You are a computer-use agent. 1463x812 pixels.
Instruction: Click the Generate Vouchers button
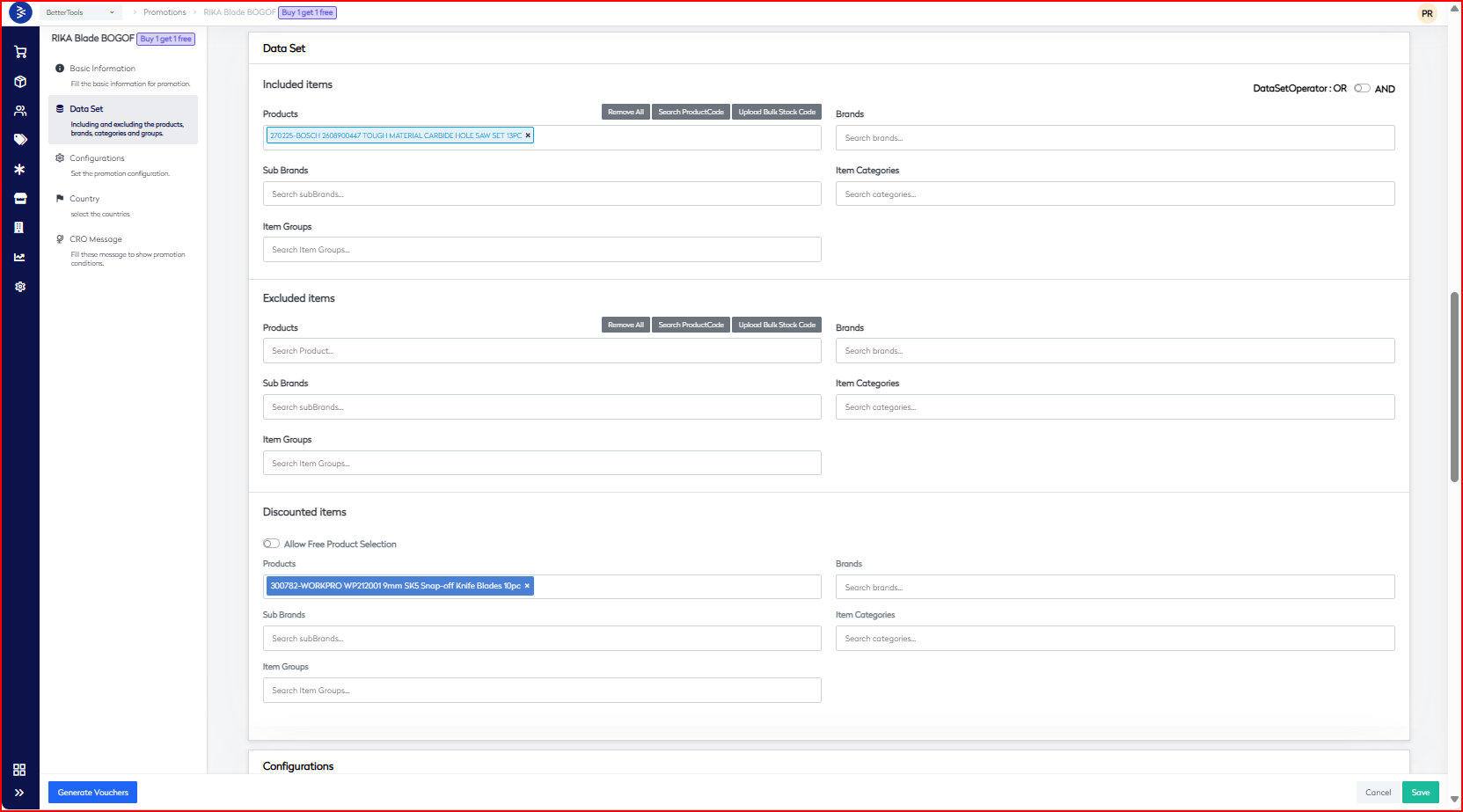92,793
